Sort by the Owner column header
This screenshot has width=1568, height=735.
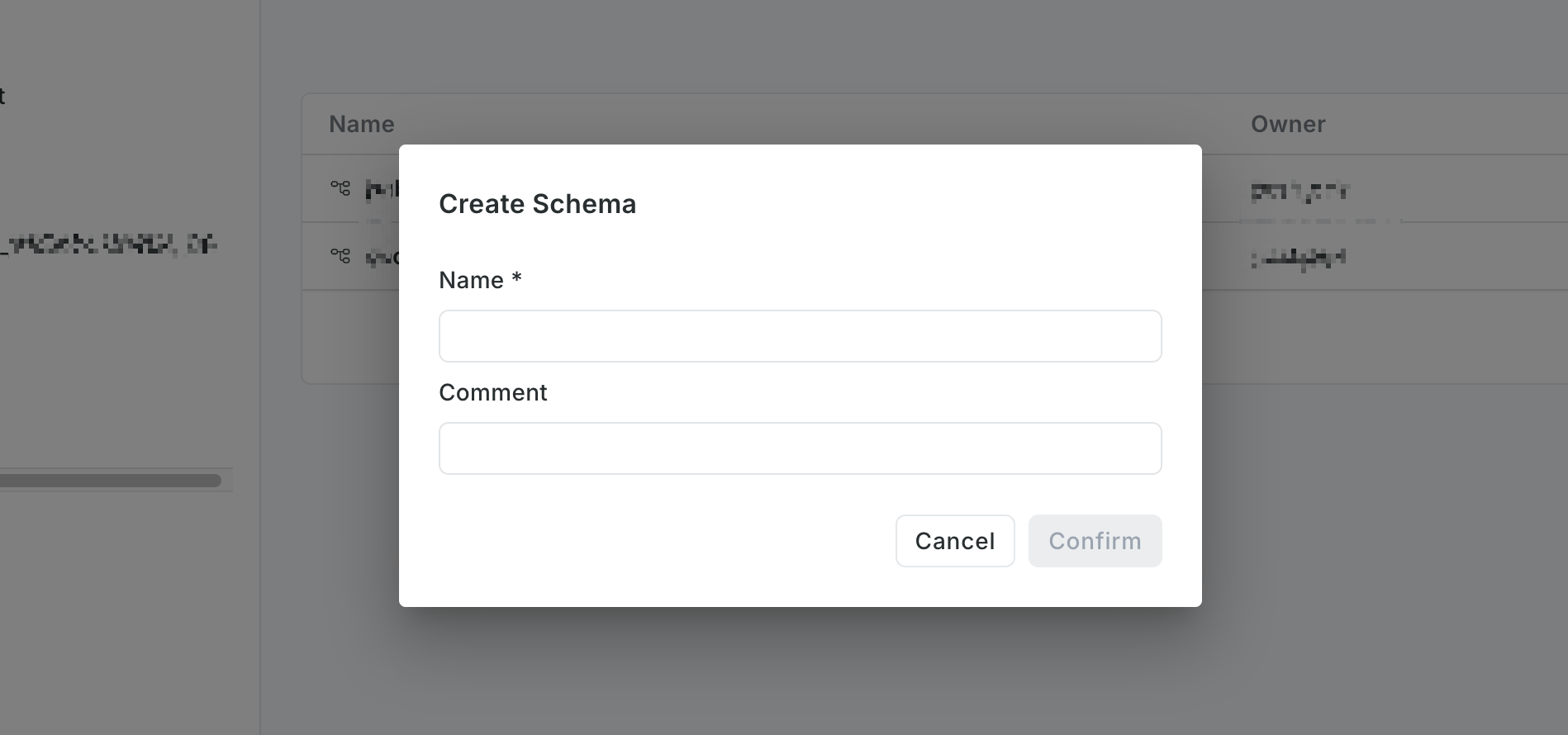tap(1288, 124)
